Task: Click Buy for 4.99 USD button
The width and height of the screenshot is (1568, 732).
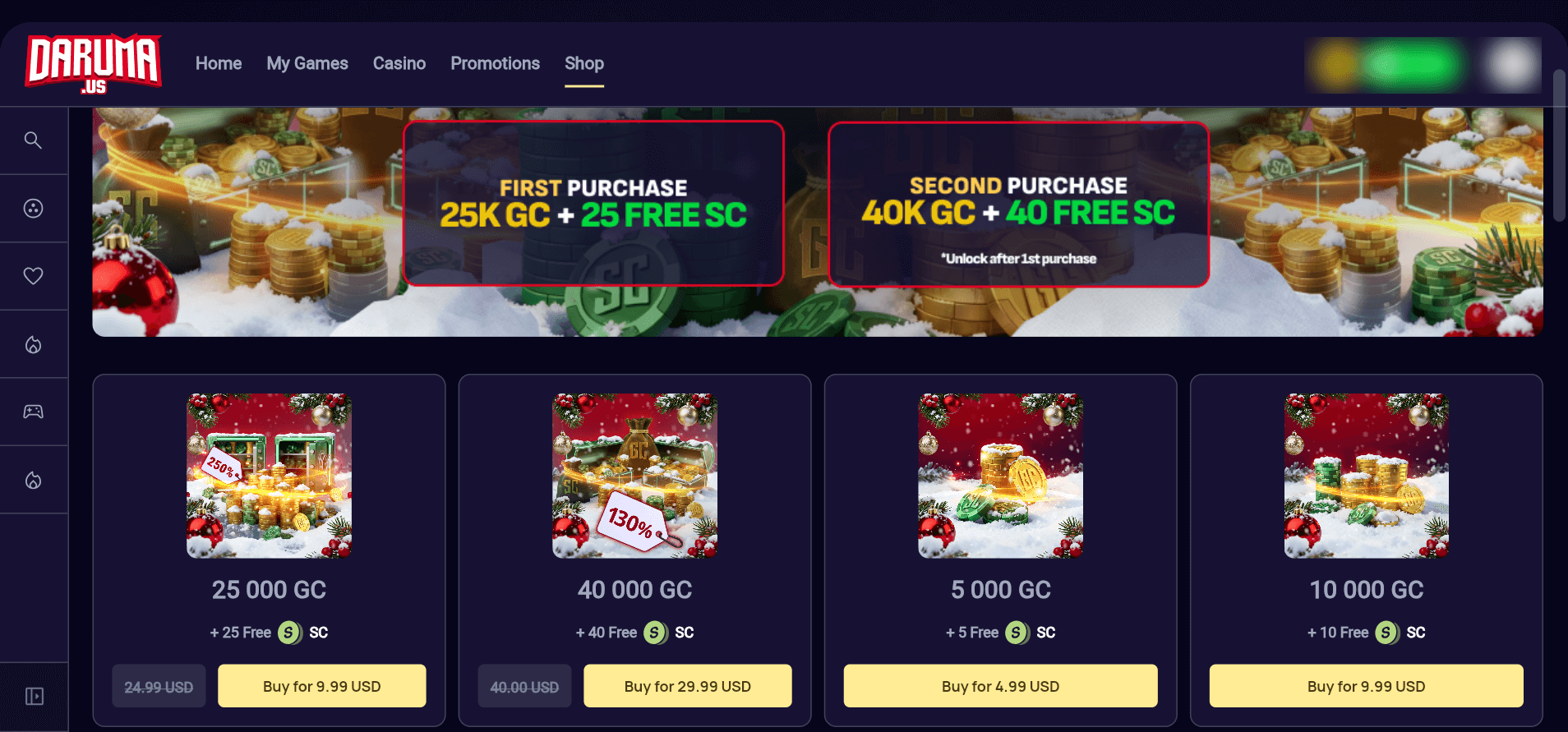Action: coord(1000,686)
